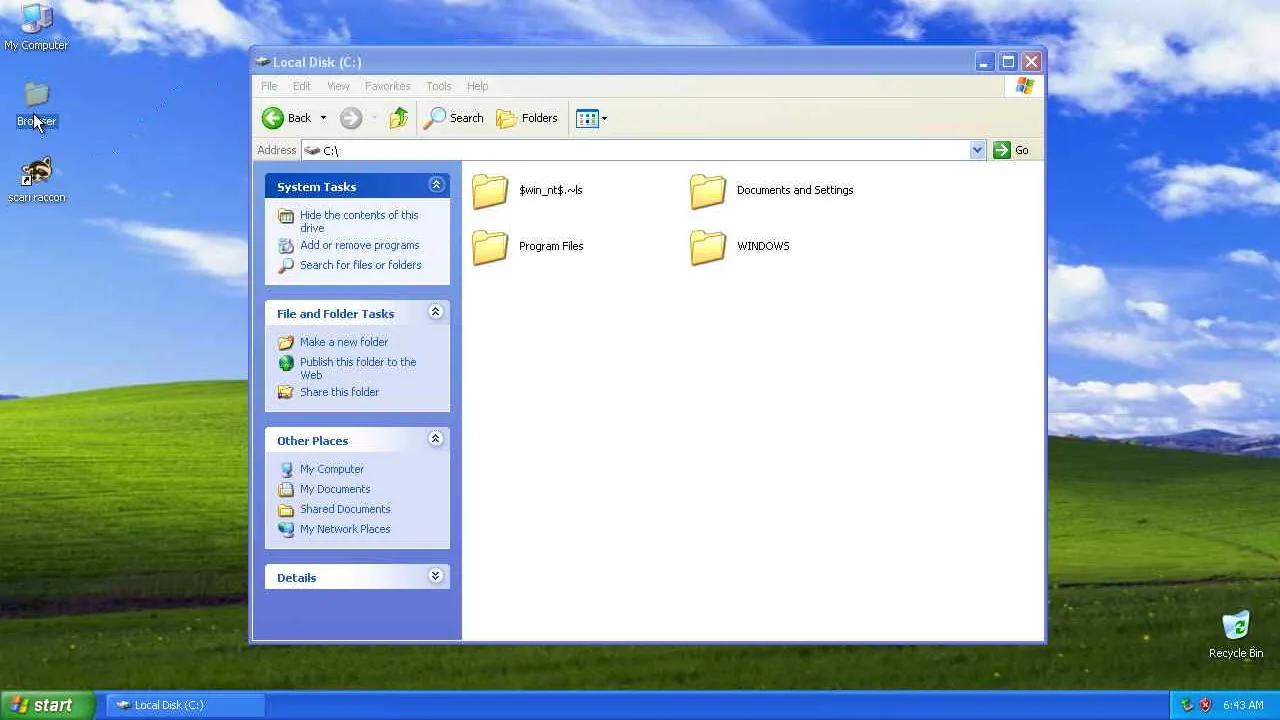Focus the Address field showing C:\
Screen dimensions: 1280x720
(636, 150)
